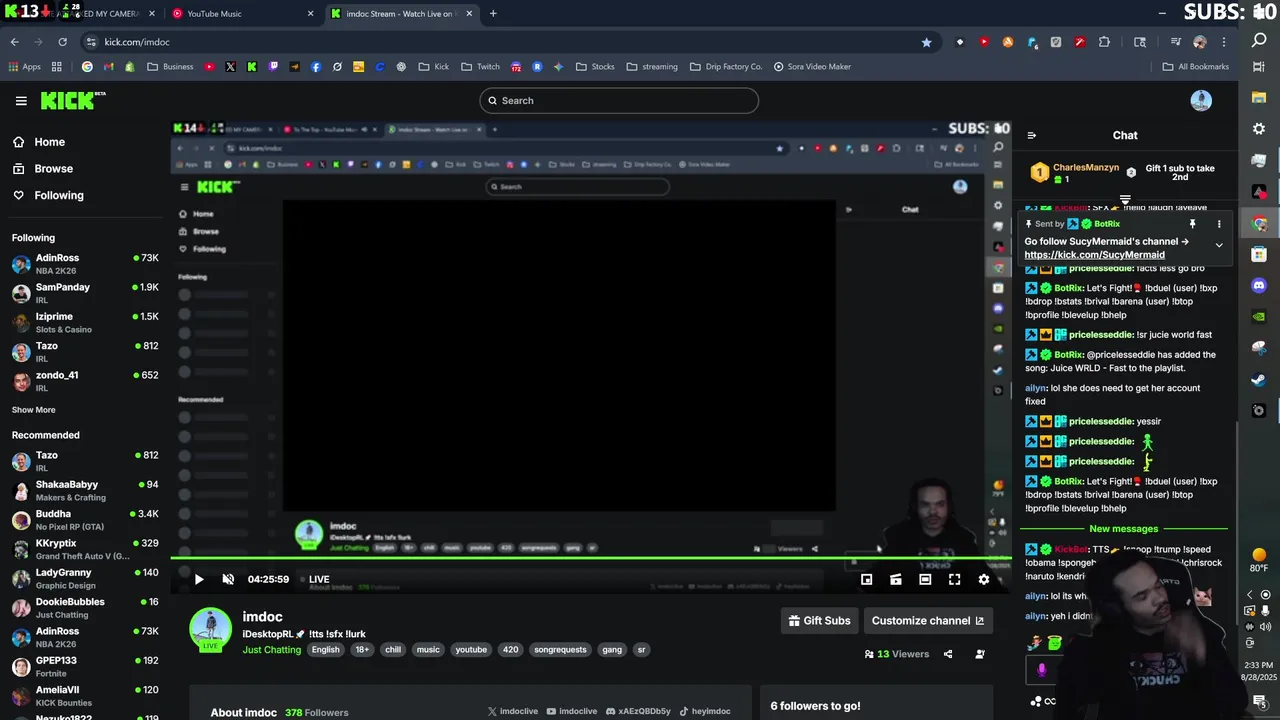The height and width of the screenshot is (720, 1280).
Task: Jump to LIVE in the player
Action: 314,579
